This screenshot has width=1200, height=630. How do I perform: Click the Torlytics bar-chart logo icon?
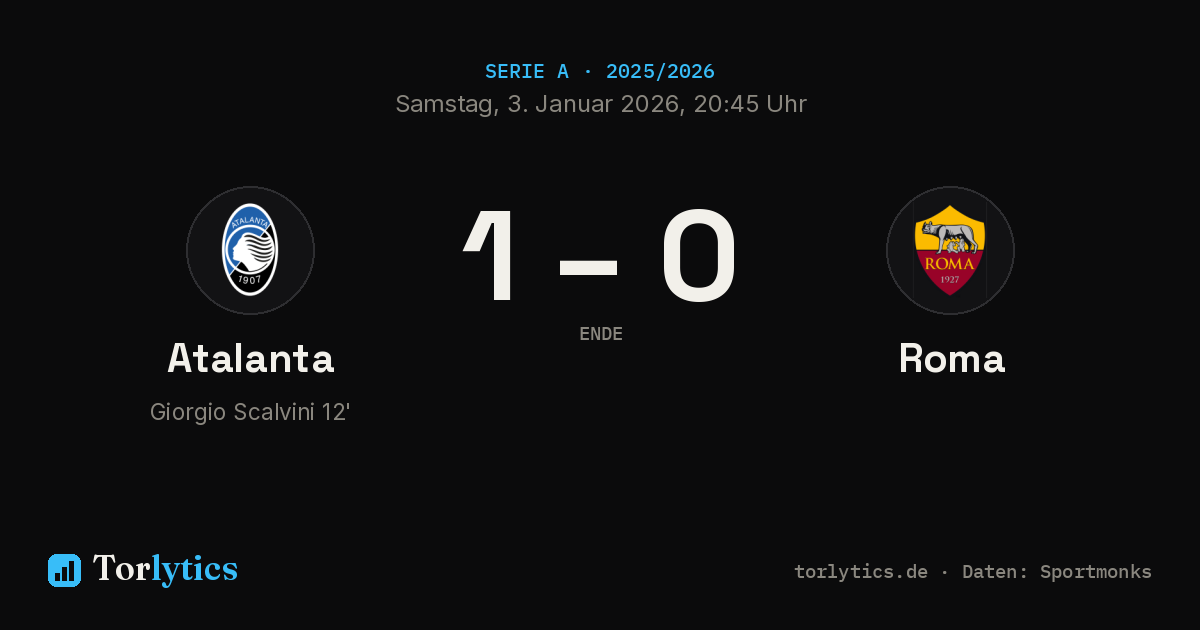(x=64, y=570)
